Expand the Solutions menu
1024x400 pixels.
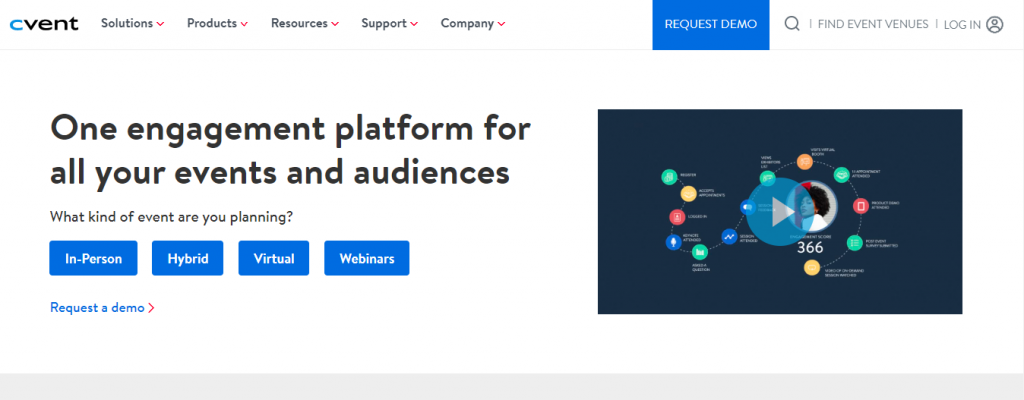click(133, 24)
